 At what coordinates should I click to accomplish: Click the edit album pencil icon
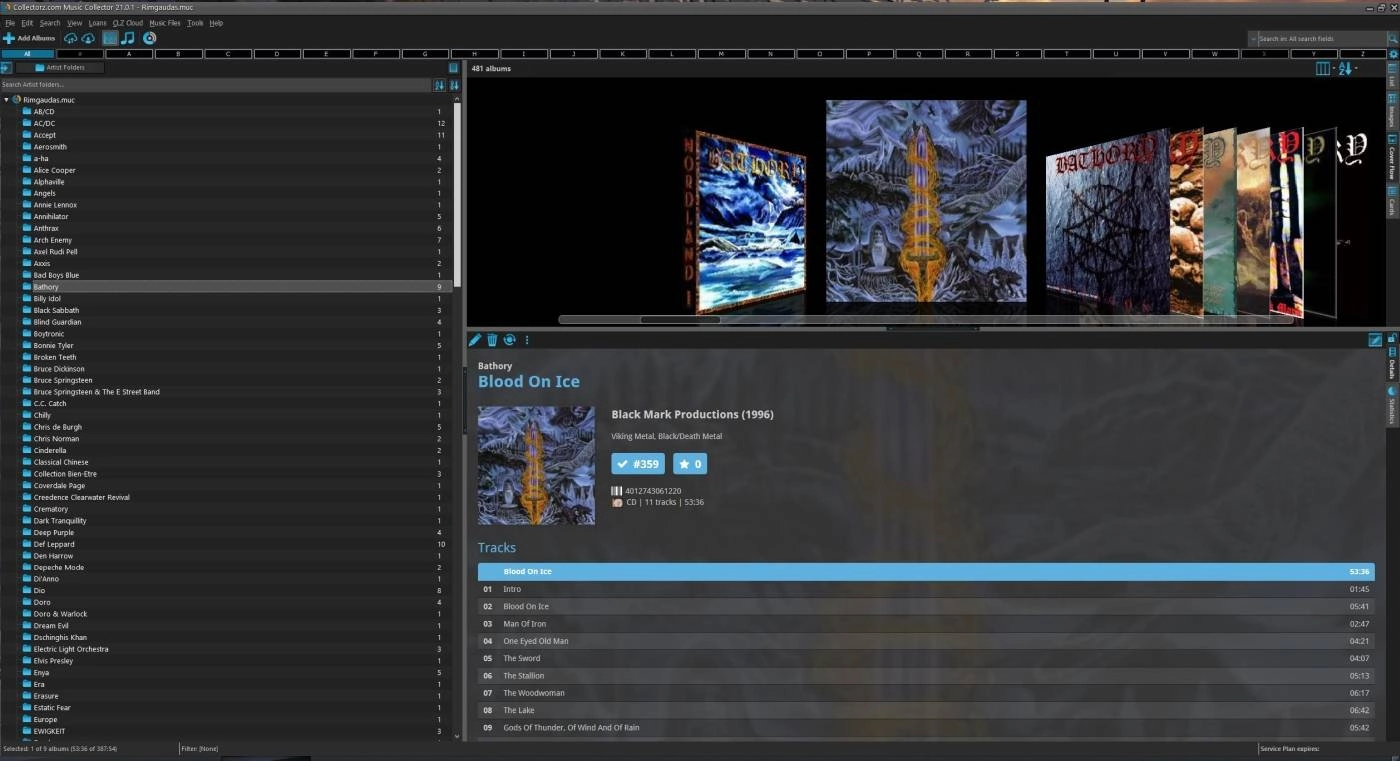pos(476,340)
